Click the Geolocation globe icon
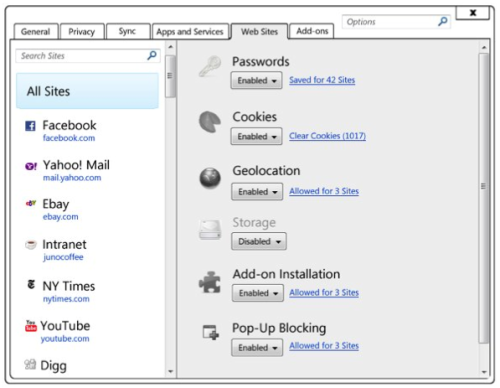This screenshot has width=500, height=388. tap(210, 178)
